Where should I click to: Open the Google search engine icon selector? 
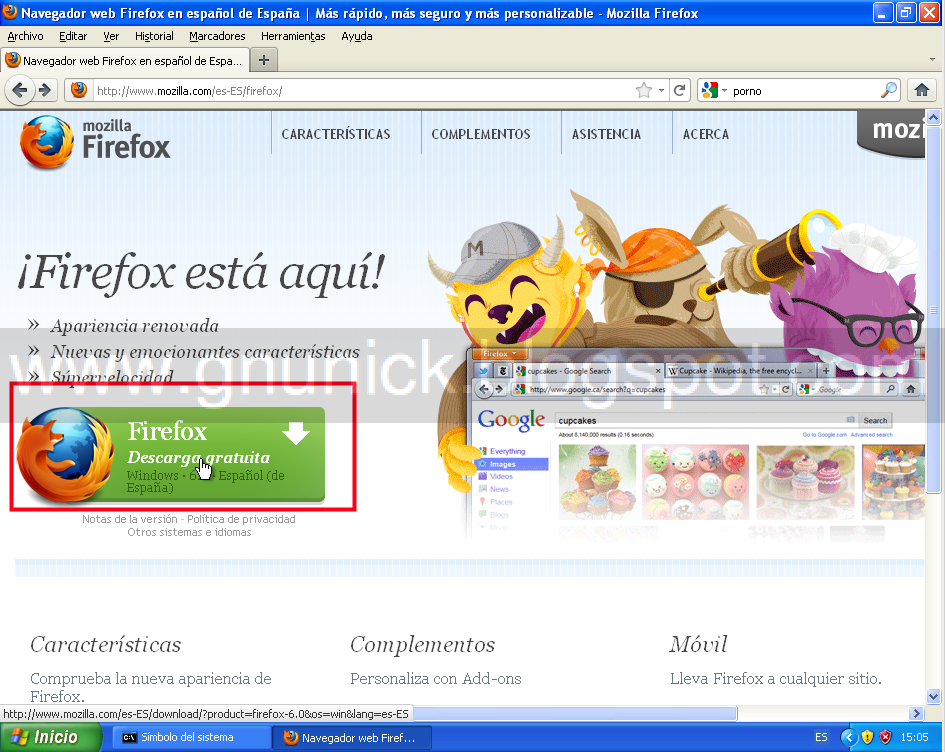tap(714, 90)
